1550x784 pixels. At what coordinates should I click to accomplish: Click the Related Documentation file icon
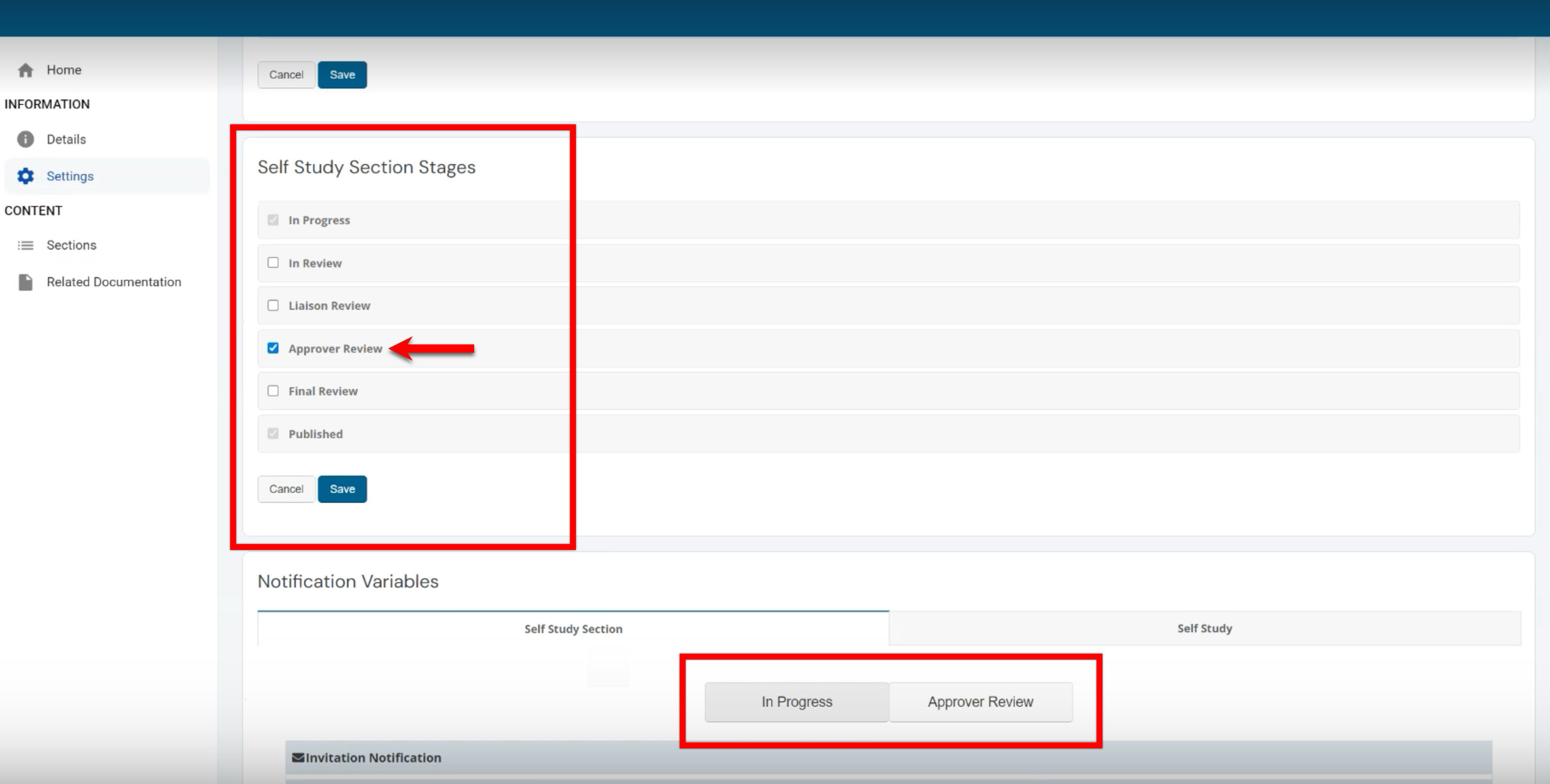(x=25, y=282)
